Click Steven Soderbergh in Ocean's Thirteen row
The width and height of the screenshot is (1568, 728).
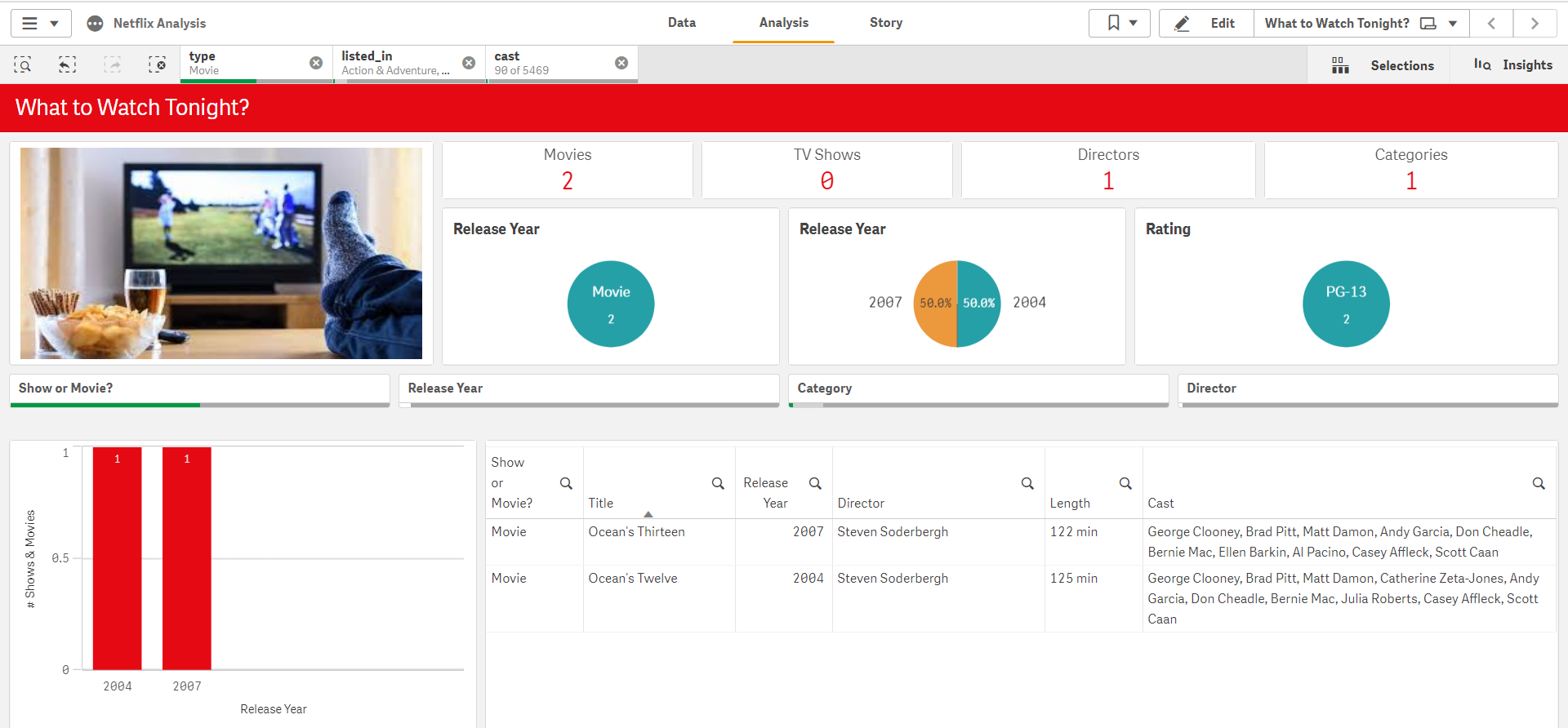coord(893,532)
